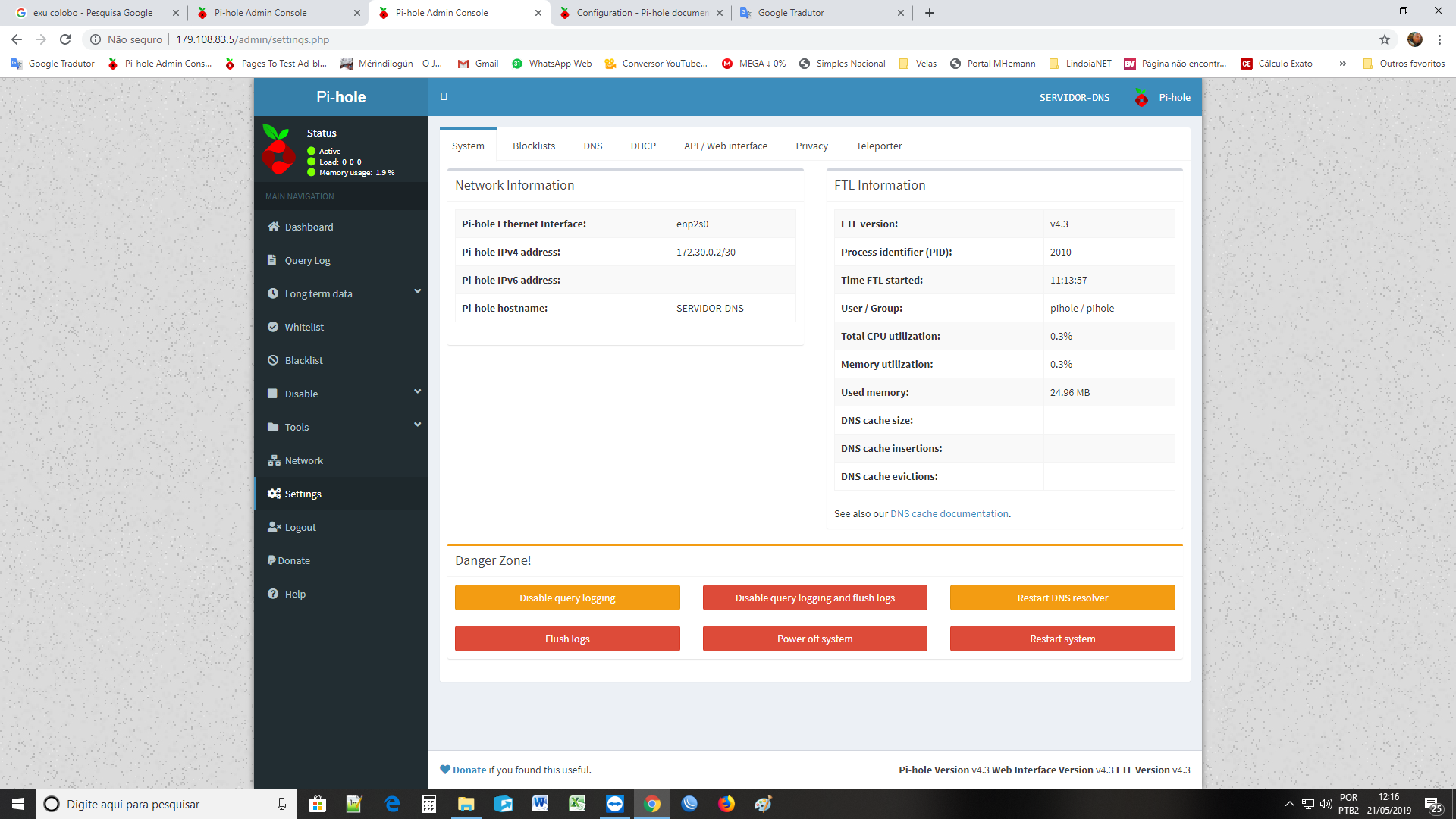This screenshot has height=819, width=1456.
Task: Switch to the DNS tab
Action: 593,146
